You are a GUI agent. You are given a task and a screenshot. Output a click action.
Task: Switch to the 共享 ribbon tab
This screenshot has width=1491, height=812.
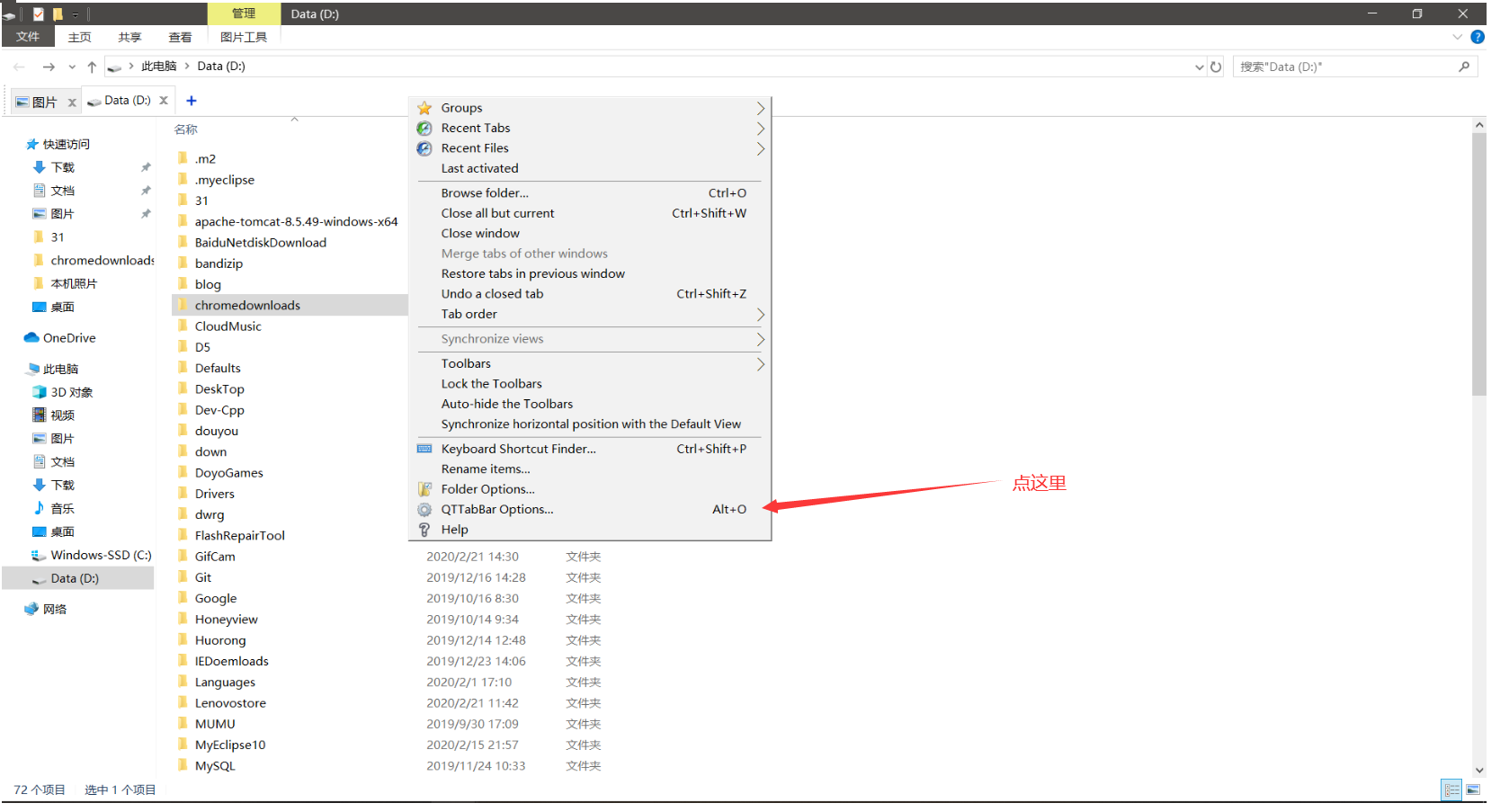(129, 37)
